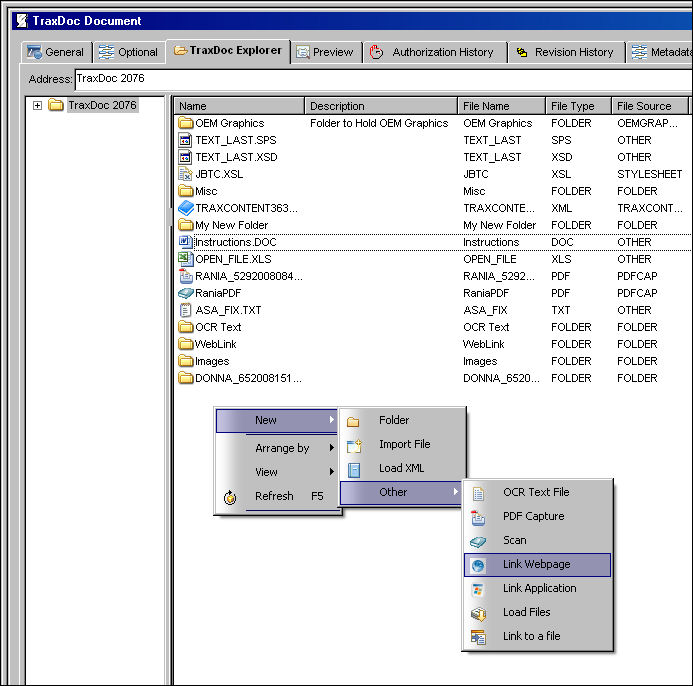
Task: Open the Other submenu arrow
Action: [456, 492]
